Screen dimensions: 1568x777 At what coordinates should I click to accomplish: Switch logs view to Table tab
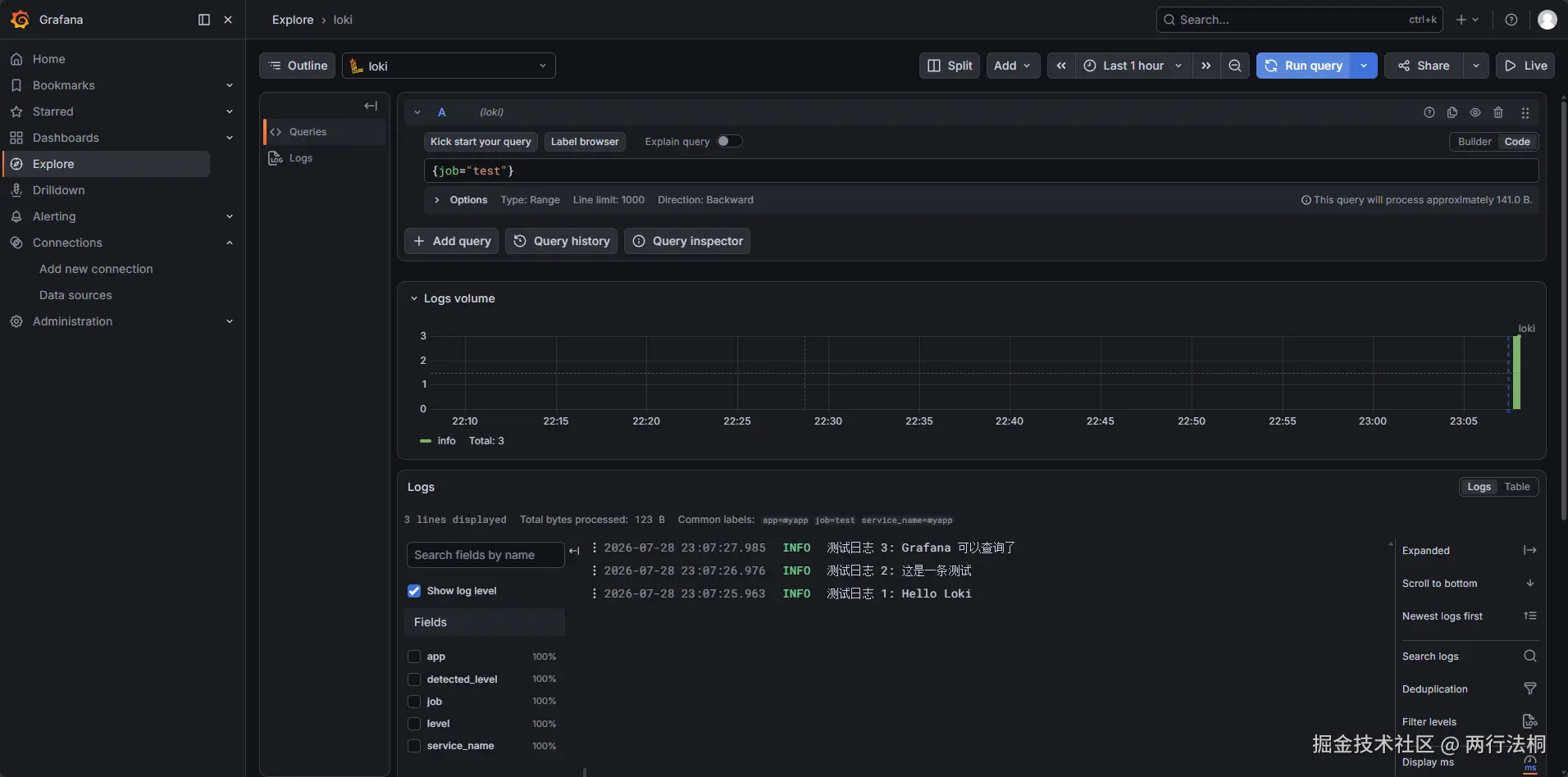click(x=1516, y=487)
